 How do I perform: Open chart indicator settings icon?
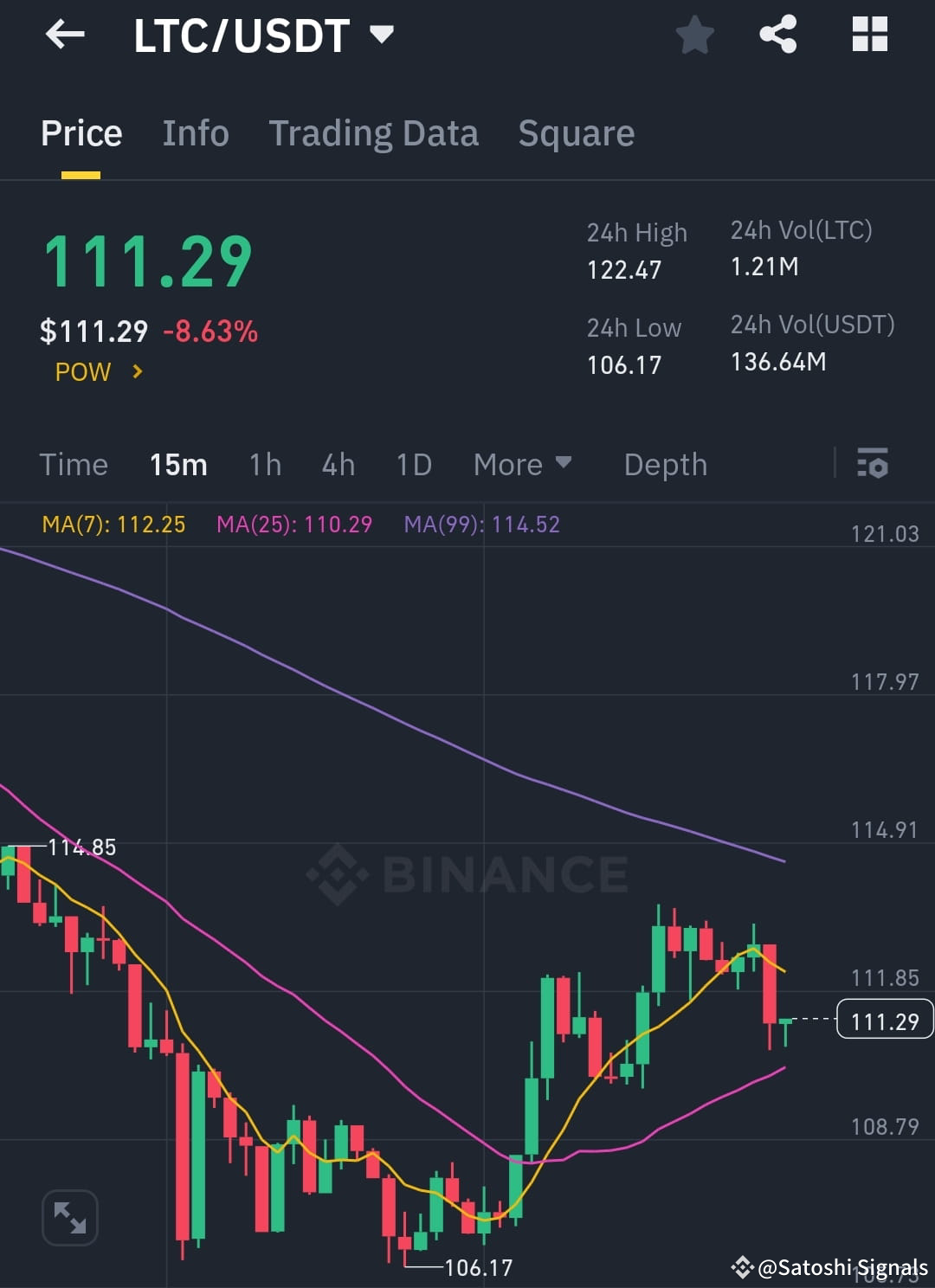coord(873,465)
